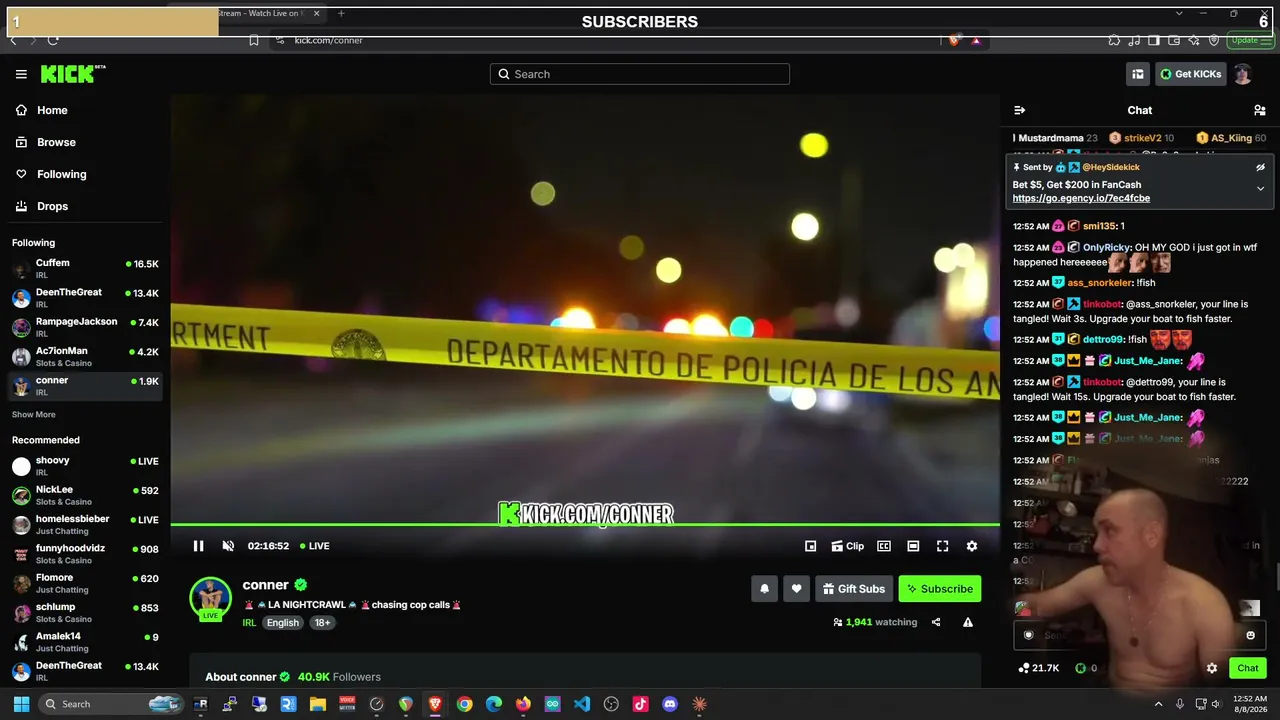Report the stream with warning icon
The image size is (1280, 720).
(x=968, y=622)
